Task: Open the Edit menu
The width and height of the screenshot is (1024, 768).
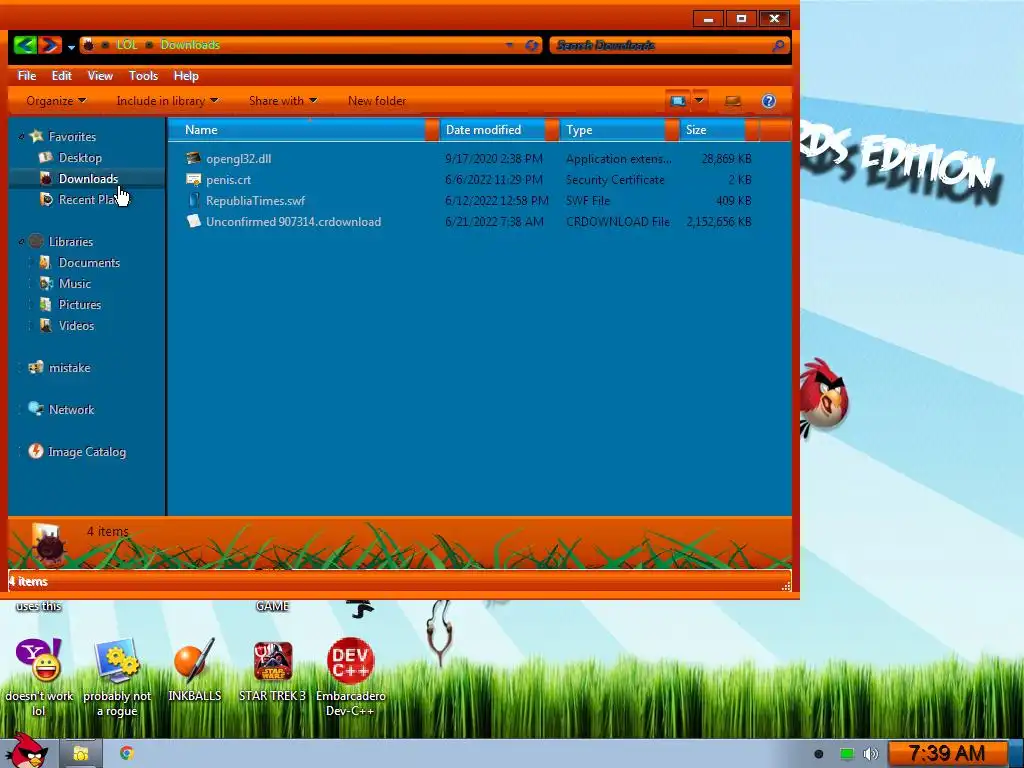Action: click(x=61, y=76)
